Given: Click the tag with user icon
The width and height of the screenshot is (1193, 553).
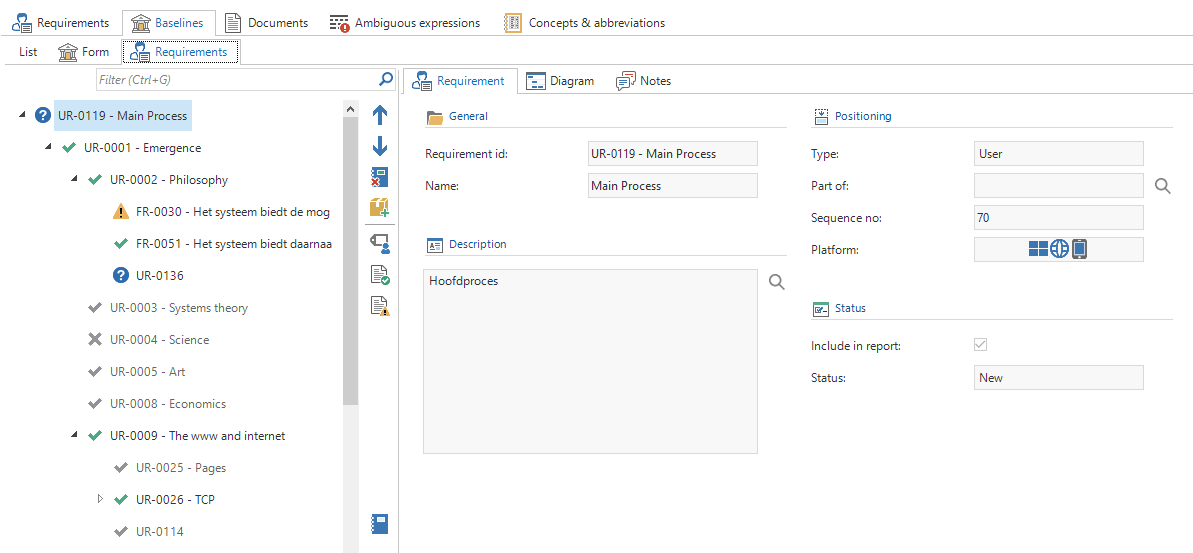Looking at the screenshot, I should click(x=380, y=242).
